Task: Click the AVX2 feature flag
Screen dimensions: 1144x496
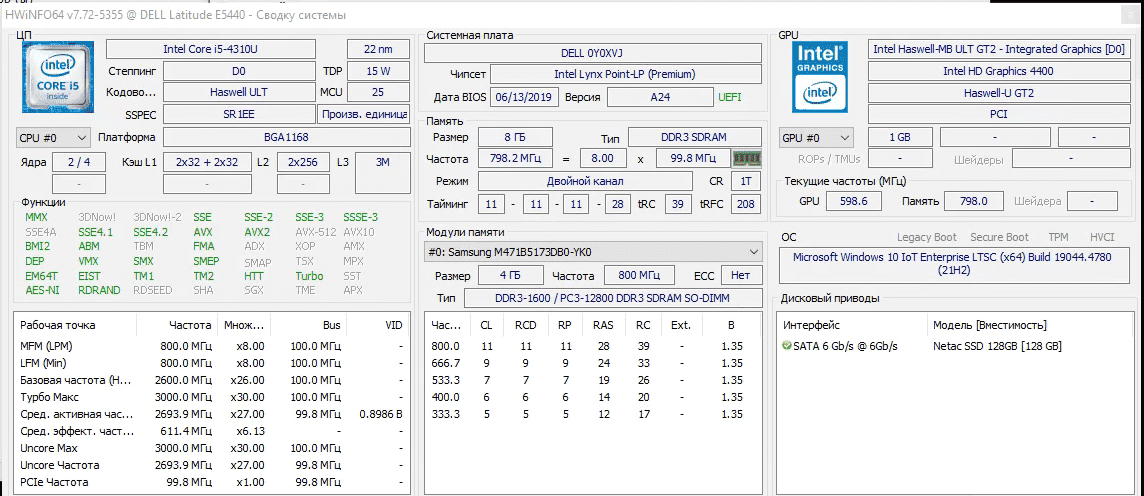Action: pyautogui.click(x=257, y=232)
